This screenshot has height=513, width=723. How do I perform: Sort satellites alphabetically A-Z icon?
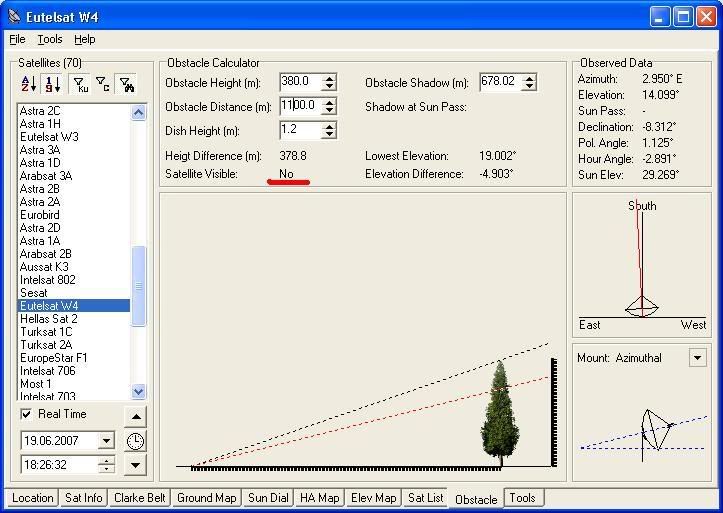[x=29, y=84]
